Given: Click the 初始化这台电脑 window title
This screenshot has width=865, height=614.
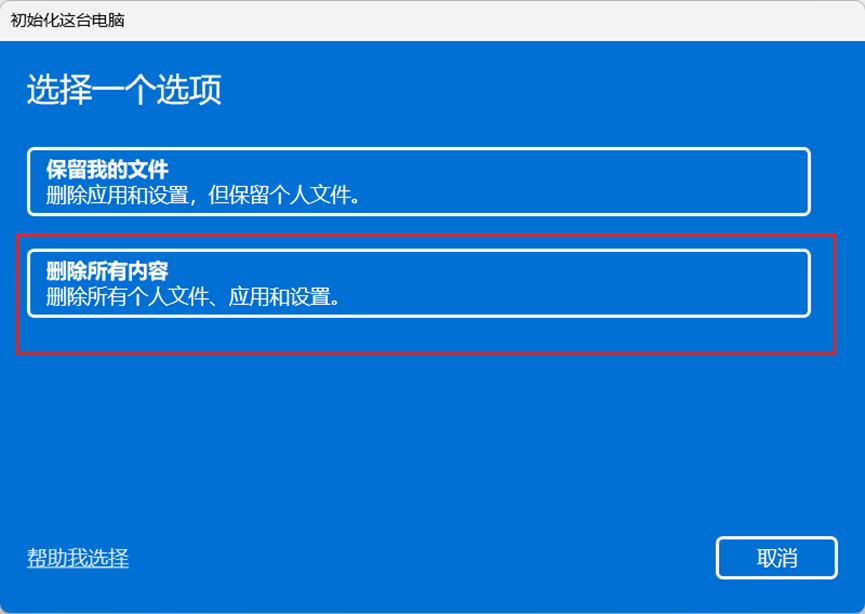Looking at the screenshot, I should coord(67,20).
